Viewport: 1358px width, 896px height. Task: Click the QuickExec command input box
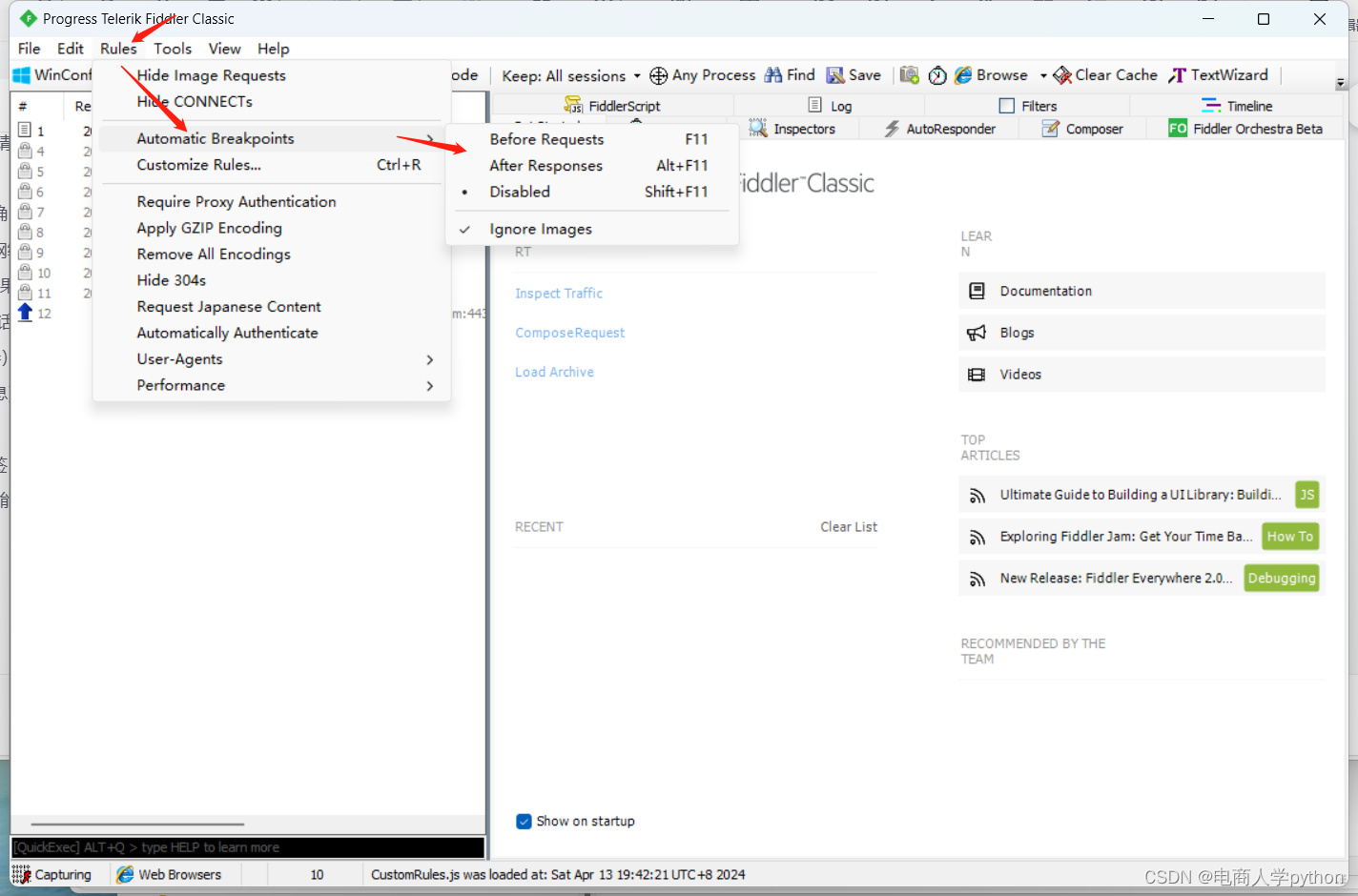[x=248, y=847]
